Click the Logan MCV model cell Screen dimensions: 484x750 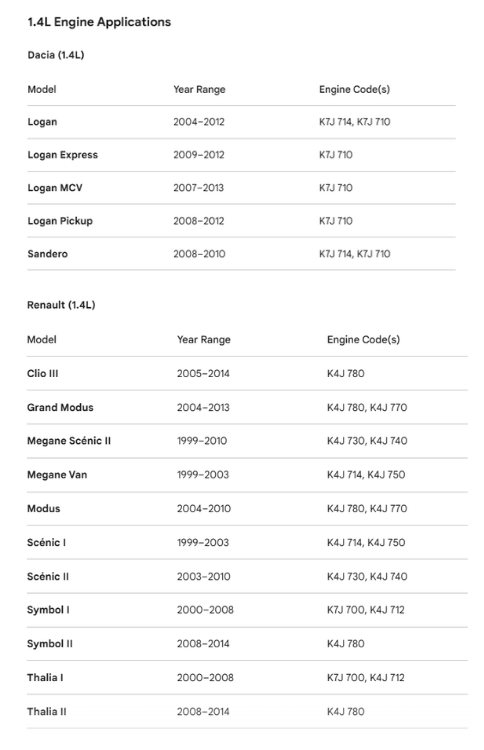tap(55, 188)
